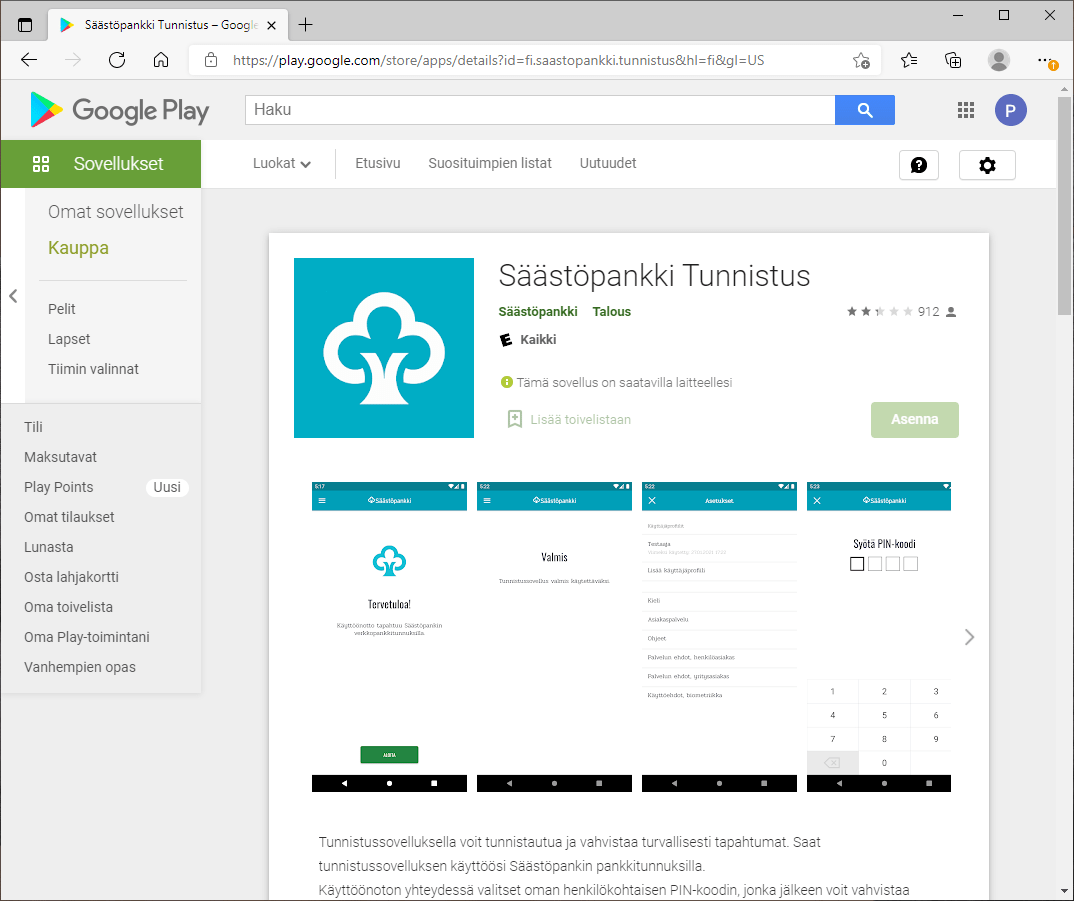Screen dimensions: 1074x901
Task: Open the Valmis screenshot thumbnail
Action: tap(554, 637)
